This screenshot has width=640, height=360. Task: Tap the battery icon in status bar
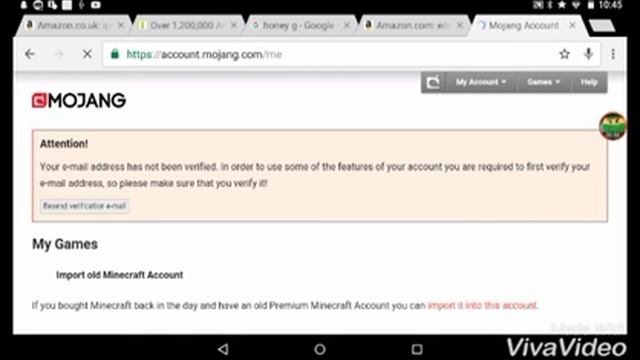pos(591,5)
